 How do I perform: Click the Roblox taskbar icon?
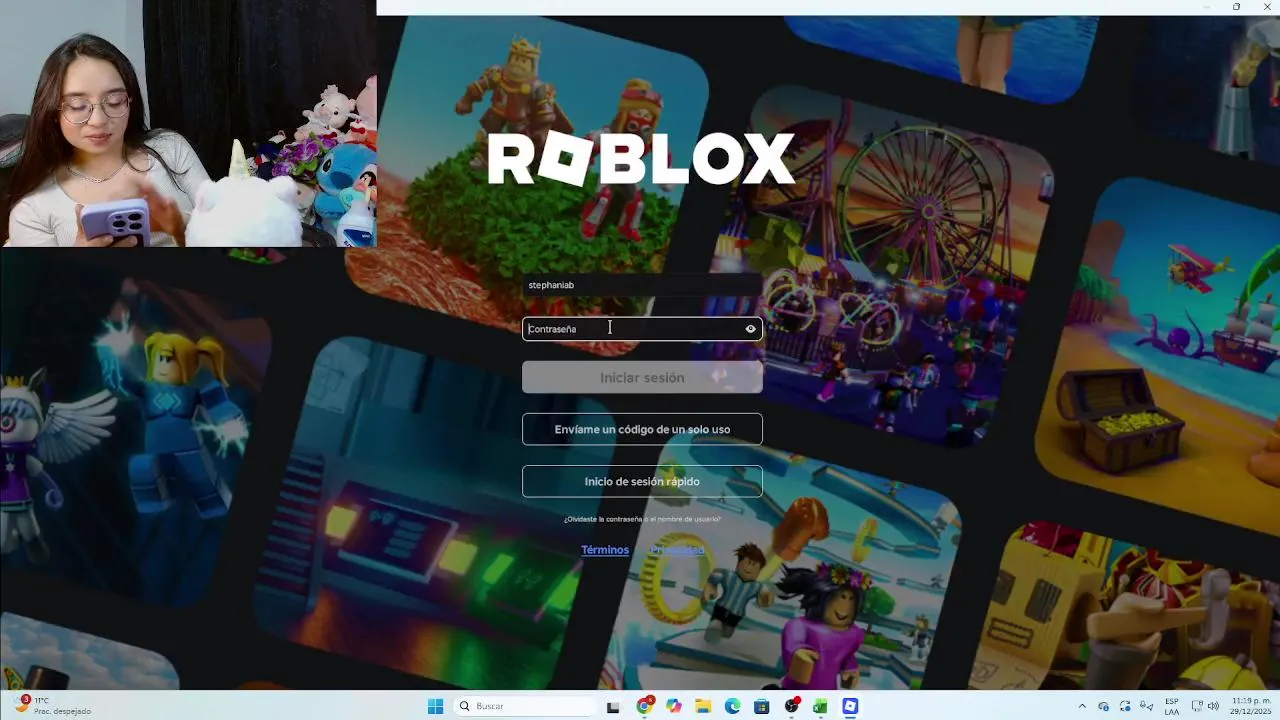tap(850, 706)
